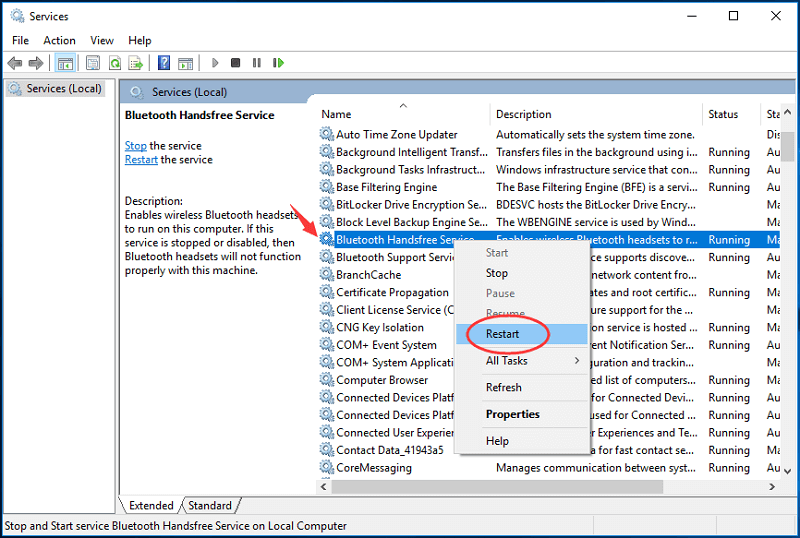This screenshot has height=538, width=800.
Task: Open the View menu
Action: (x=102, y=40)
